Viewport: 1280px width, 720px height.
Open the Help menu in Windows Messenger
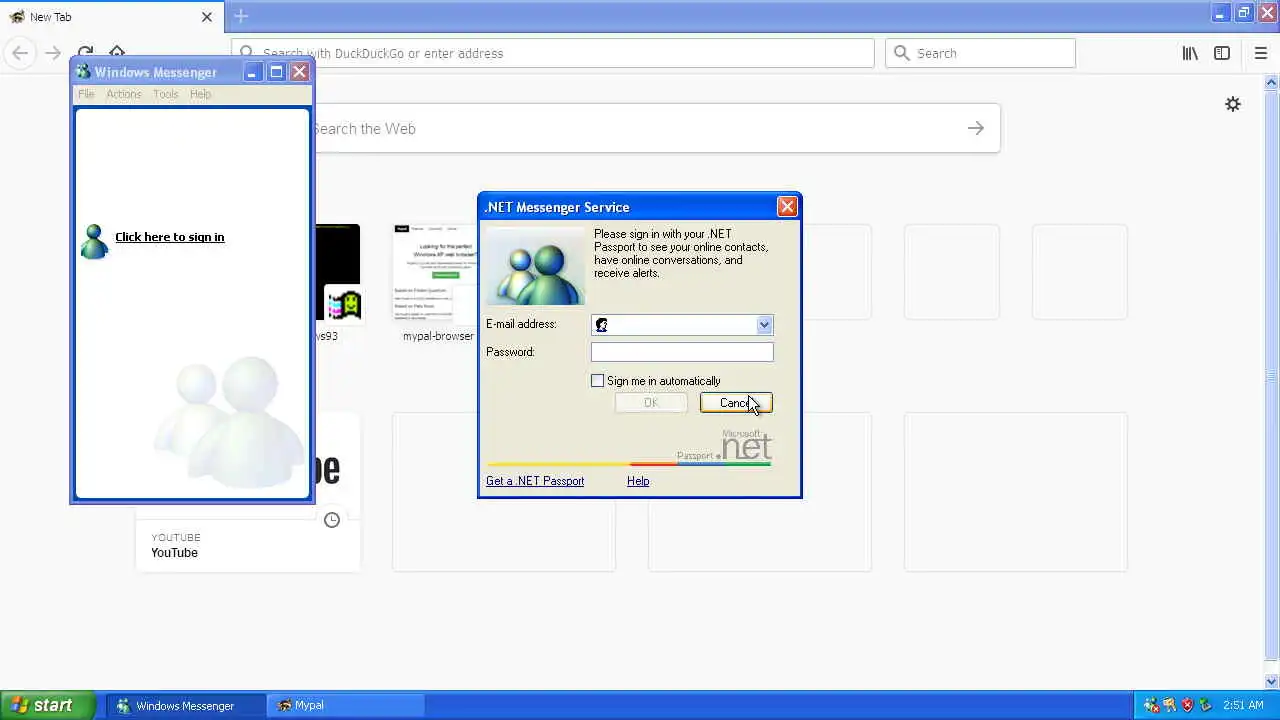(x=200, y=94)
